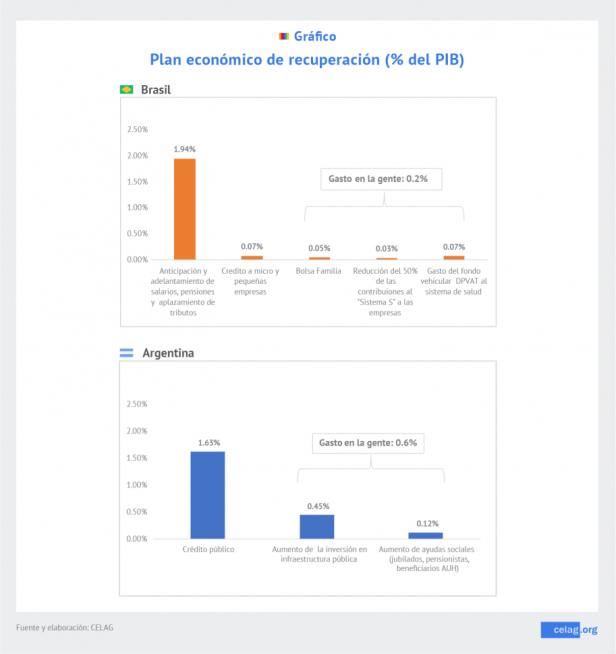
Task: Click the "Bolsa Familia" axis label
Action: point(319,271)
